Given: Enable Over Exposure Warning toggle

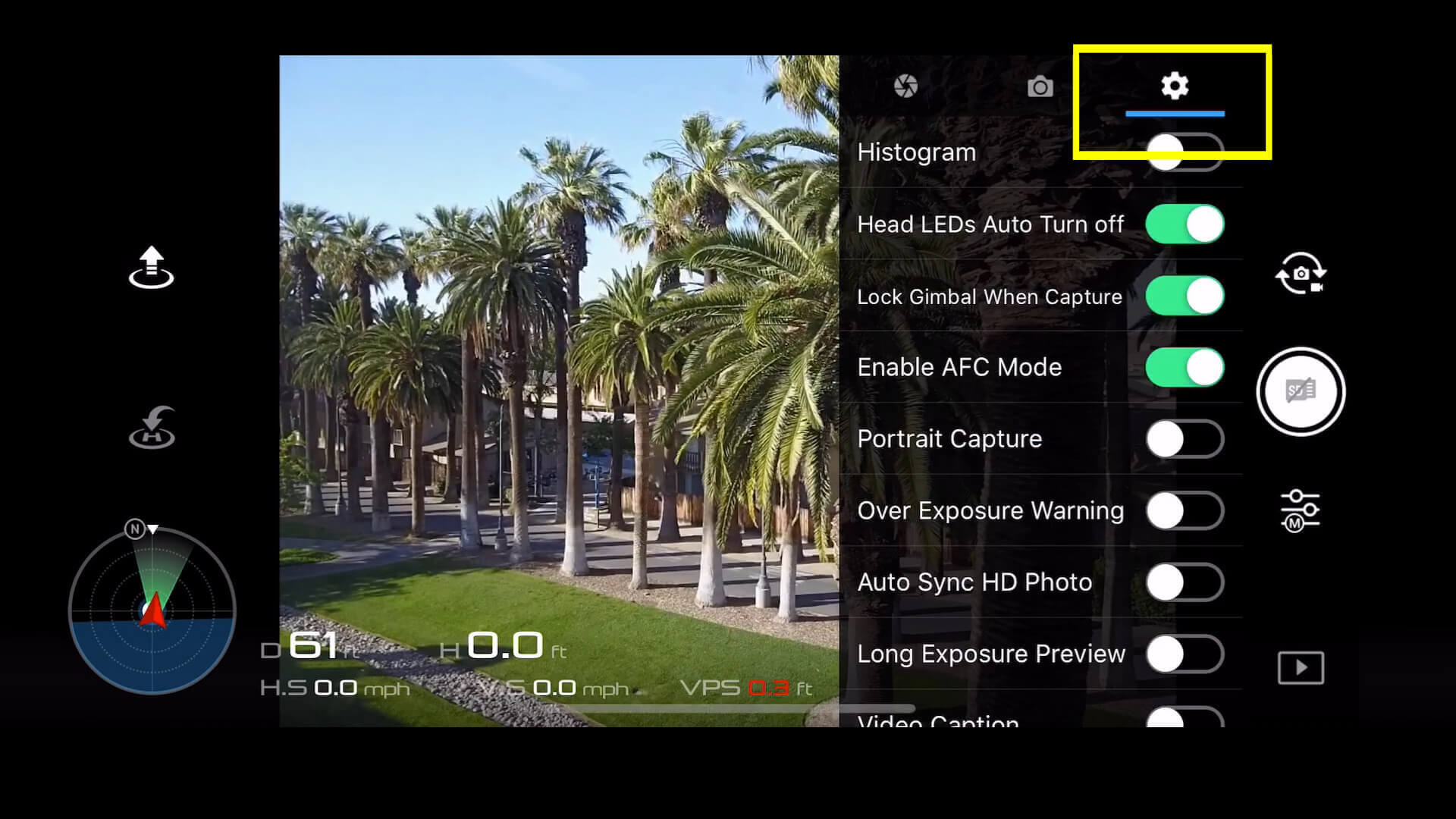Looking at the screenshot, I should coord(1185,510).
